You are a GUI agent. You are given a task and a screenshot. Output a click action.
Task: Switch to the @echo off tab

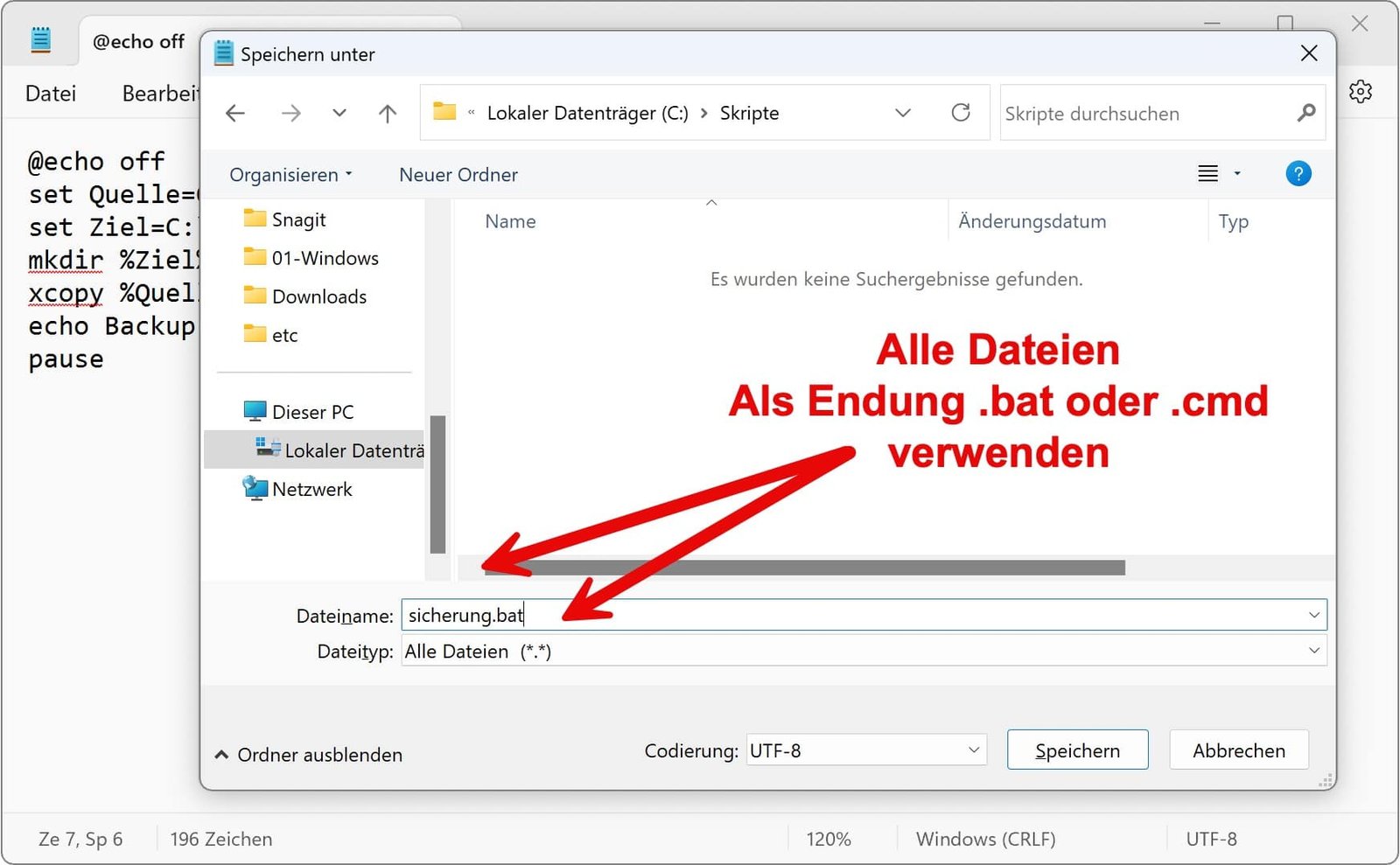pyautogui.click(x=137, y=41)
